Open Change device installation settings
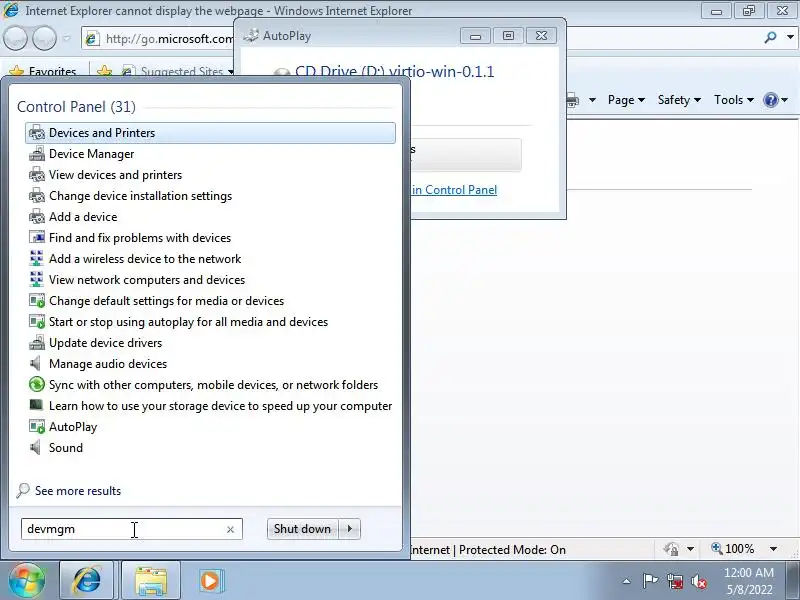 click(210, 196)
